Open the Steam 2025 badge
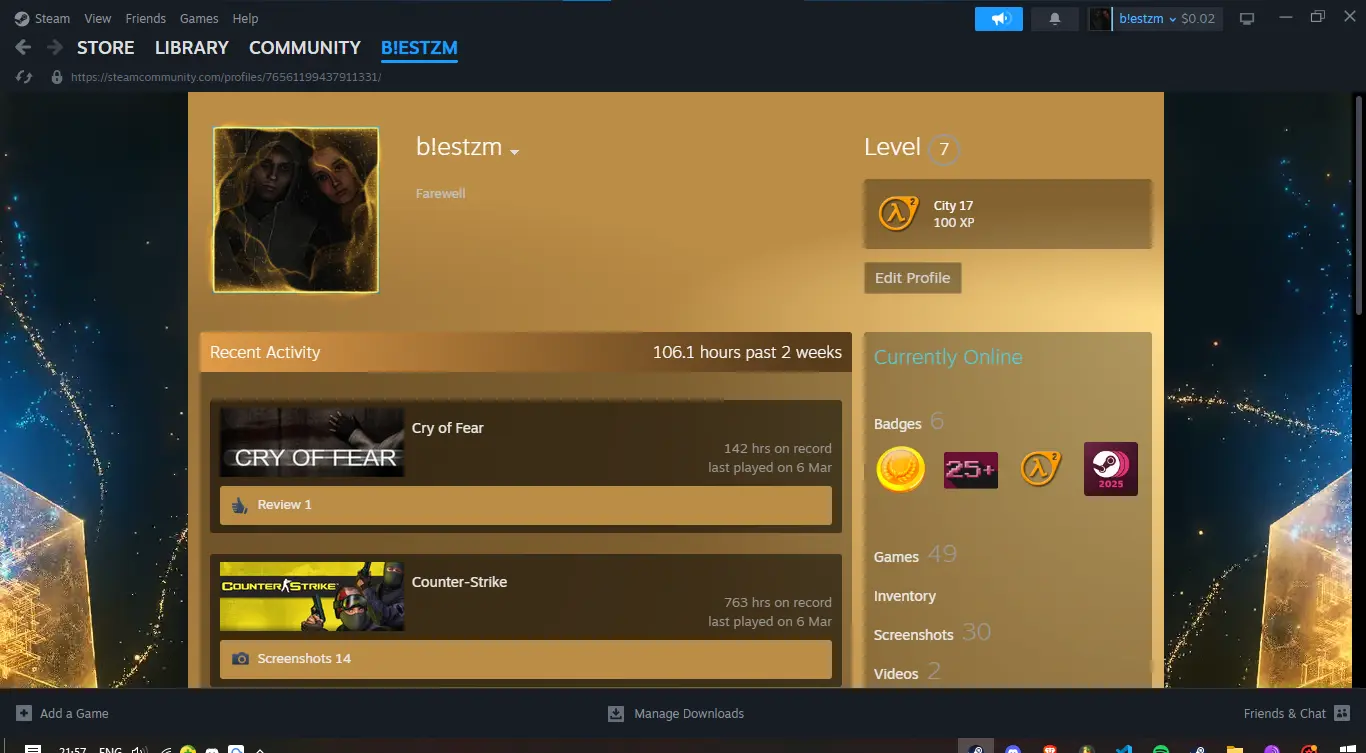 click(x=1111, y=469)
